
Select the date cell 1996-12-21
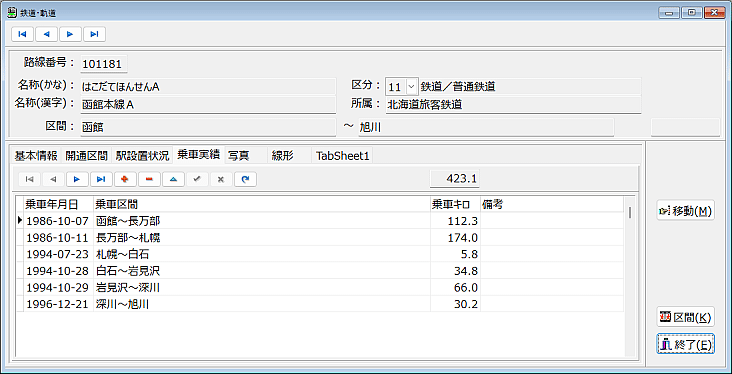coord(58,304)
